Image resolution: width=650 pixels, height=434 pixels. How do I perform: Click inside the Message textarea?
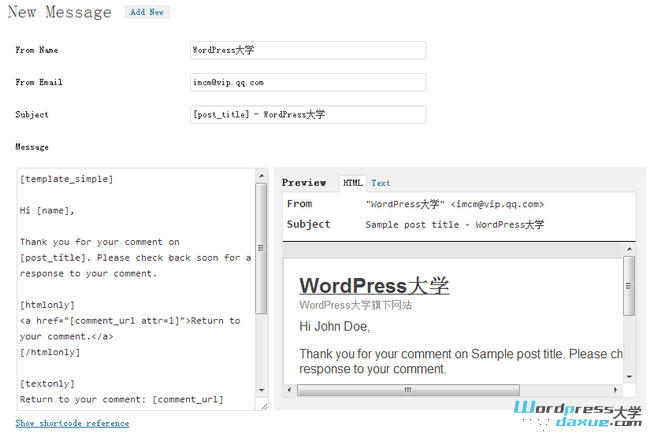(136, 289)
